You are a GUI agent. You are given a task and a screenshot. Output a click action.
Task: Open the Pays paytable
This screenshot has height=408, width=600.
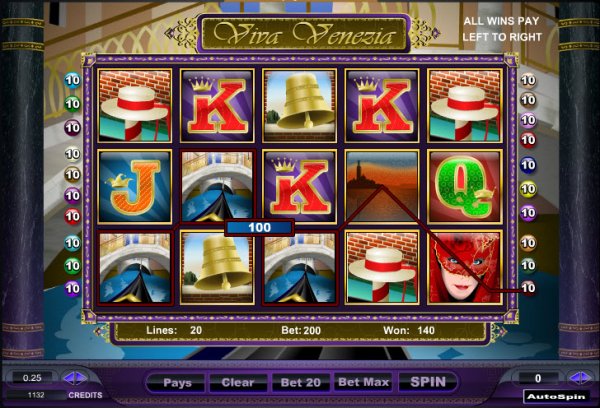[177, 382]
